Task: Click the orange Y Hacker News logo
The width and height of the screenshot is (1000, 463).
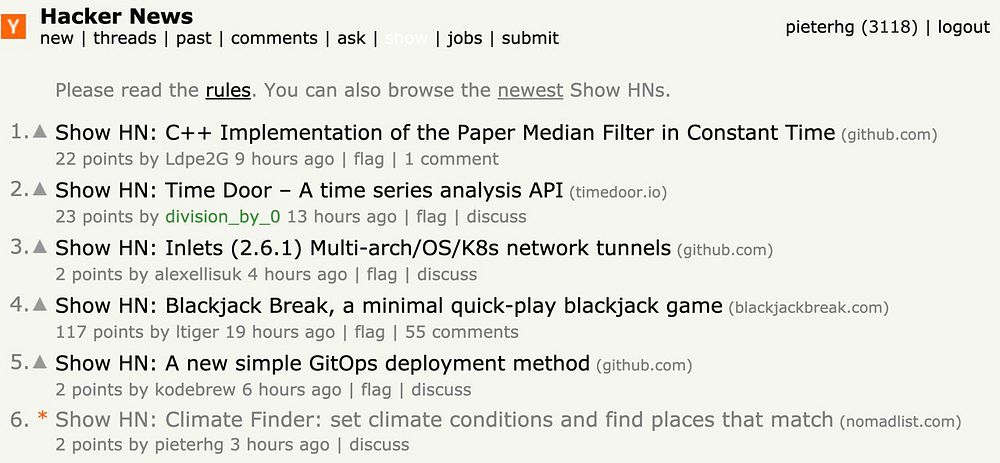Action: [x=14, y=27]
